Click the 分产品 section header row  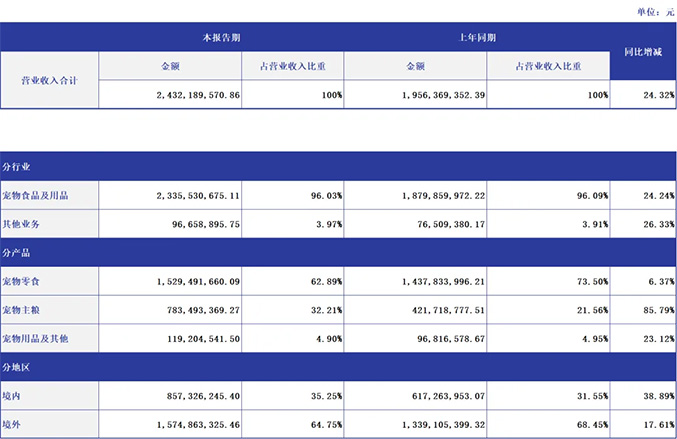pyautogui.click(x=338, y=253)
